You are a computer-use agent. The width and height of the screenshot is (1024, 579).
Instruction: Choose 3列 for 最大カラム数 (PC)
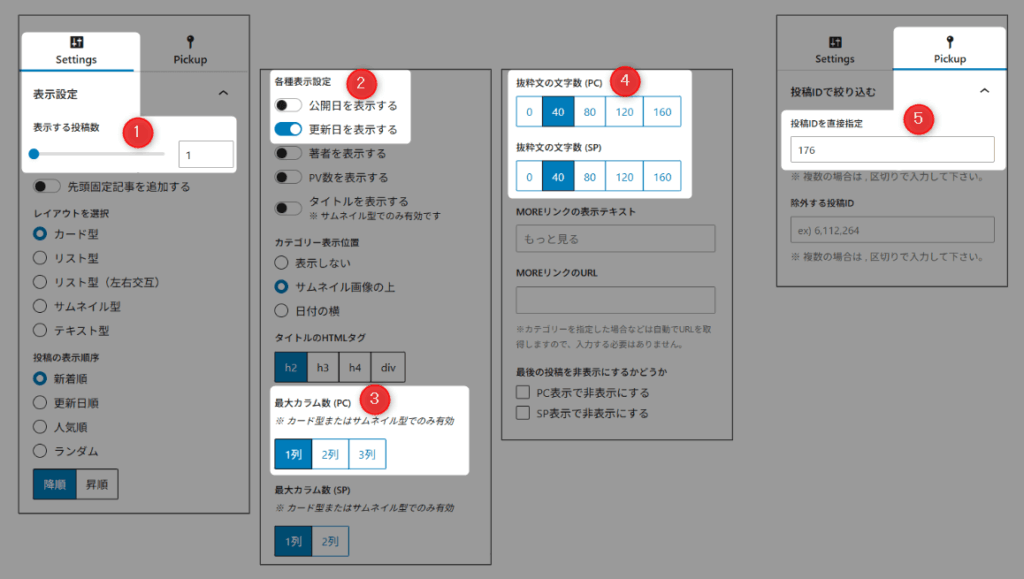(x=367, y=454)
